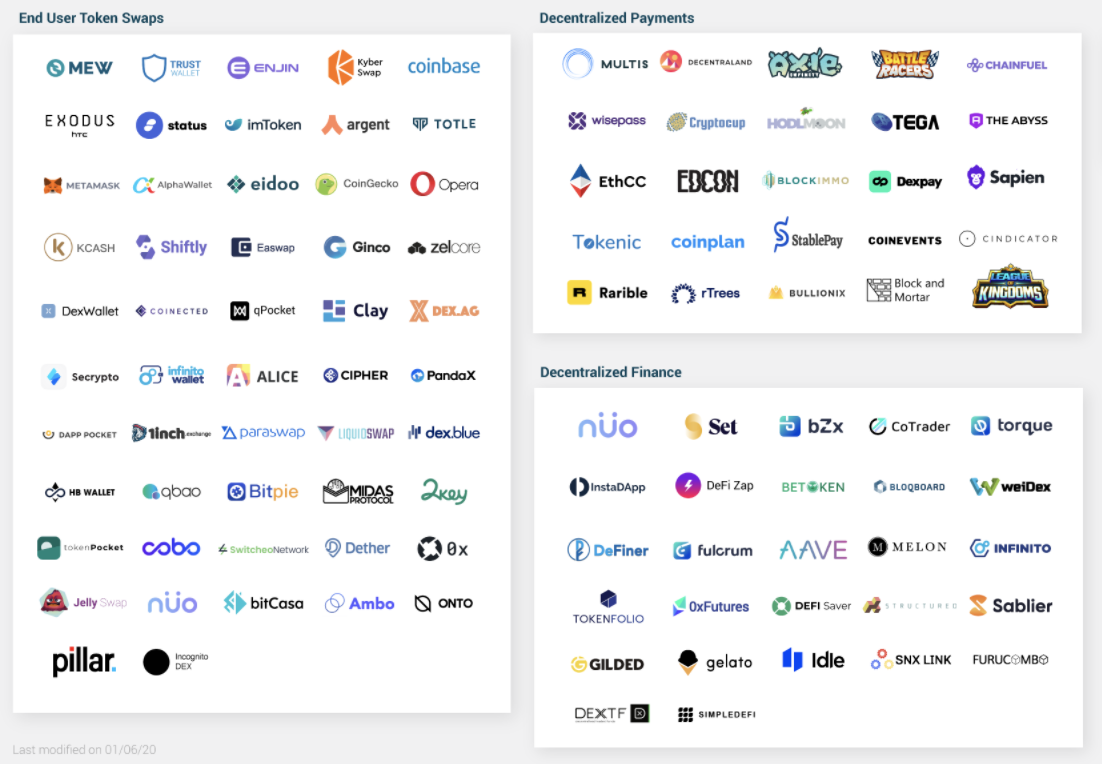Screen dimensions: 1102x764
Task: Open the Opera logo
Action: pos(444,184)
